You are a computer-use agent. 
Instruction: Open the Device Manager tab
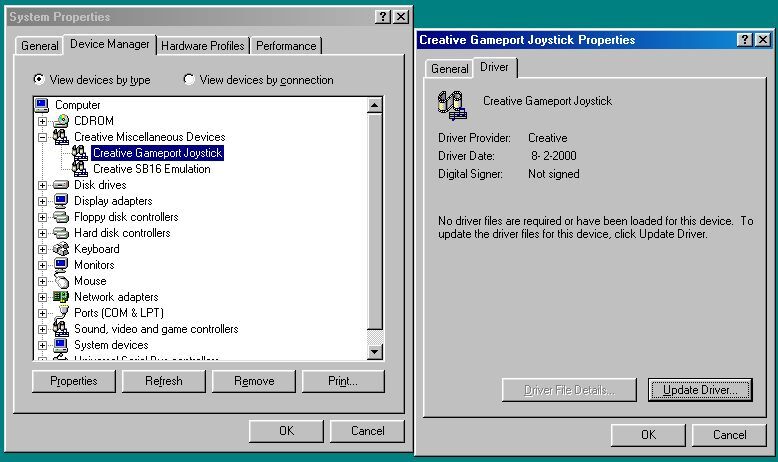click(110, 44)
